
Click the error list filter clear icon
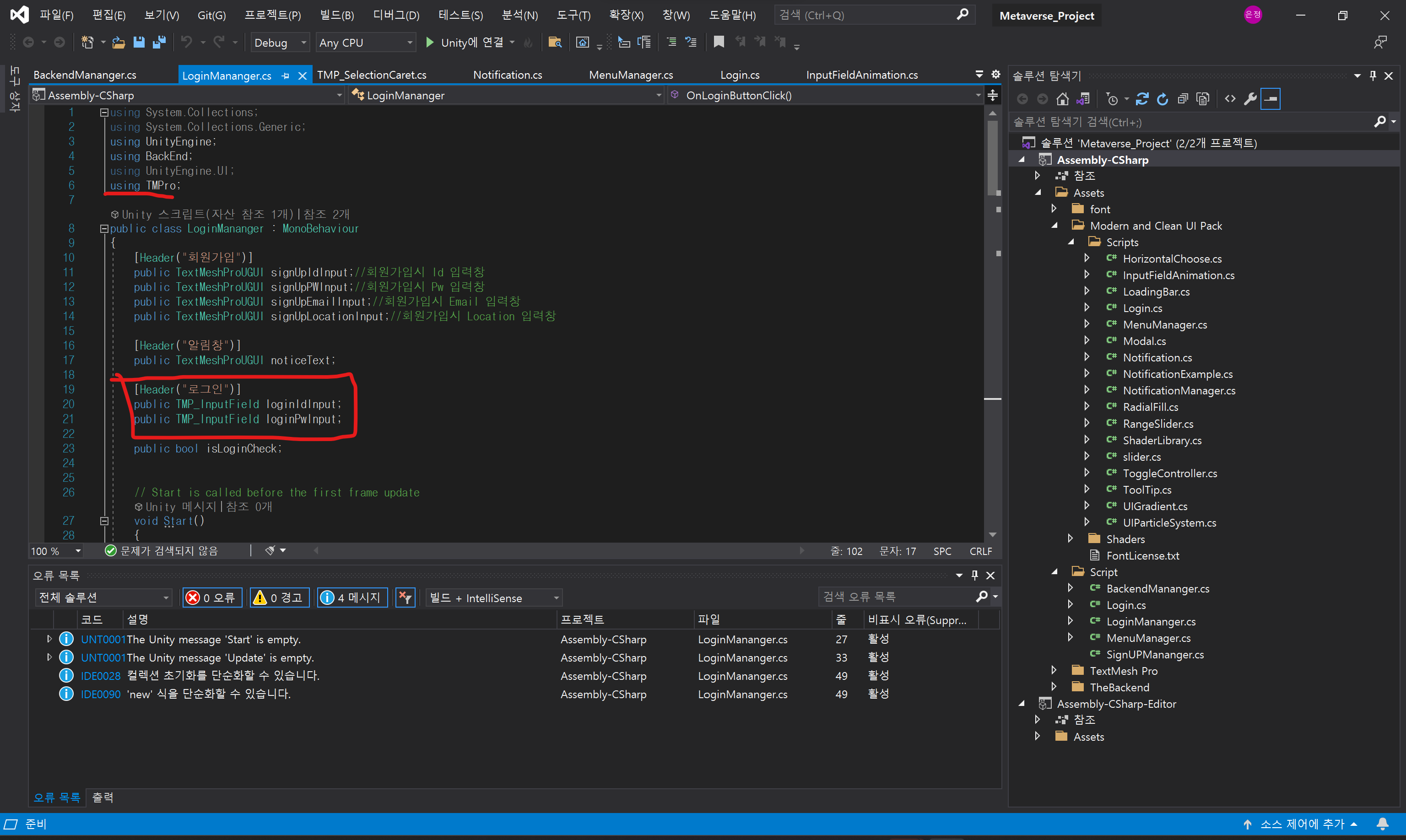click(x=406, y=597)
